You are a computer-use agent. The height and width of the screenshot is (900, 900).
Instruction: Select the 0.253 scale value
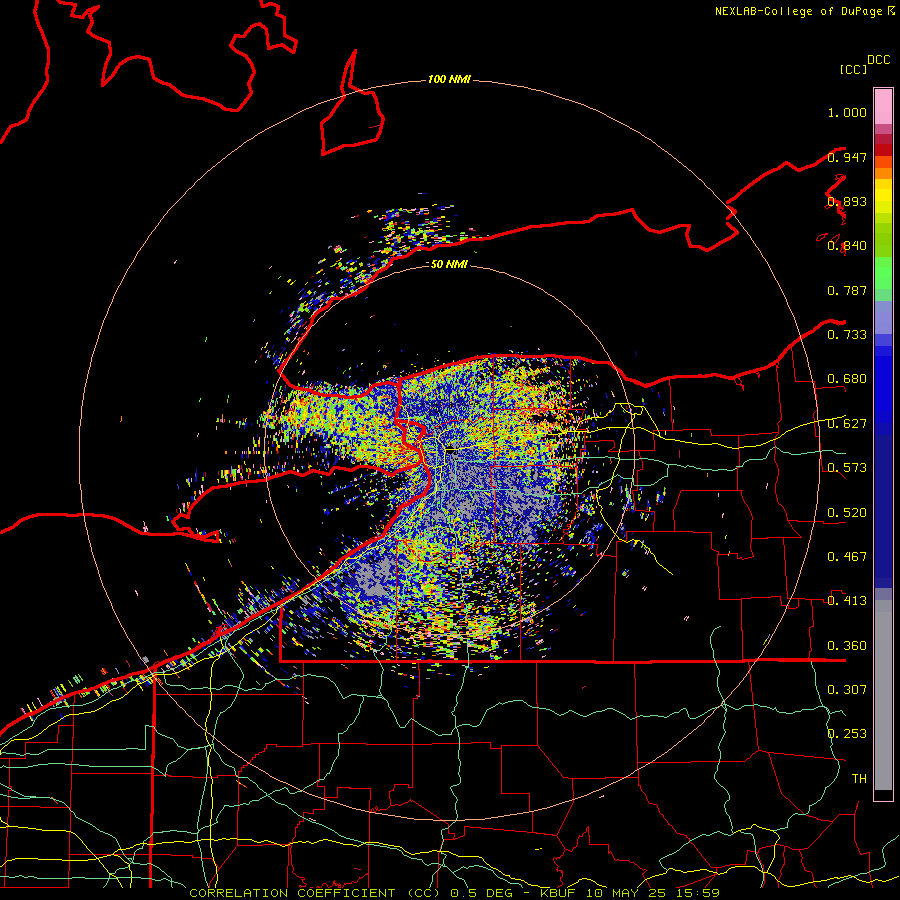[x=847, y=734]
